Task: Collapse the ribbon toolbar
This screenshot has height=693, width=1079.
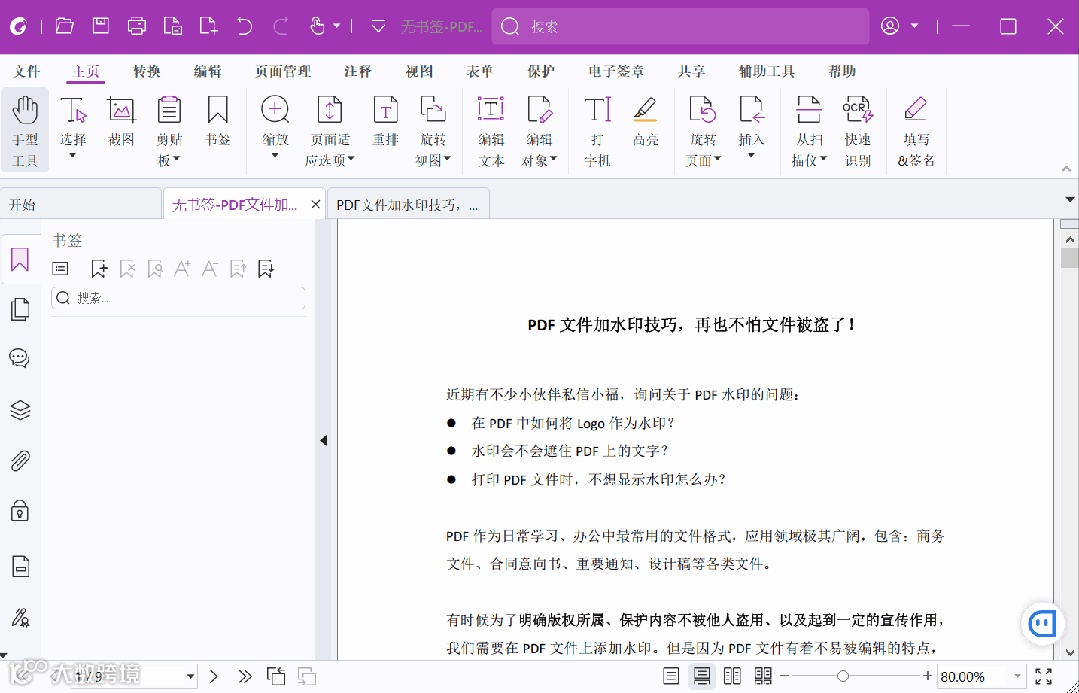Action: [x=1066, y=169]
